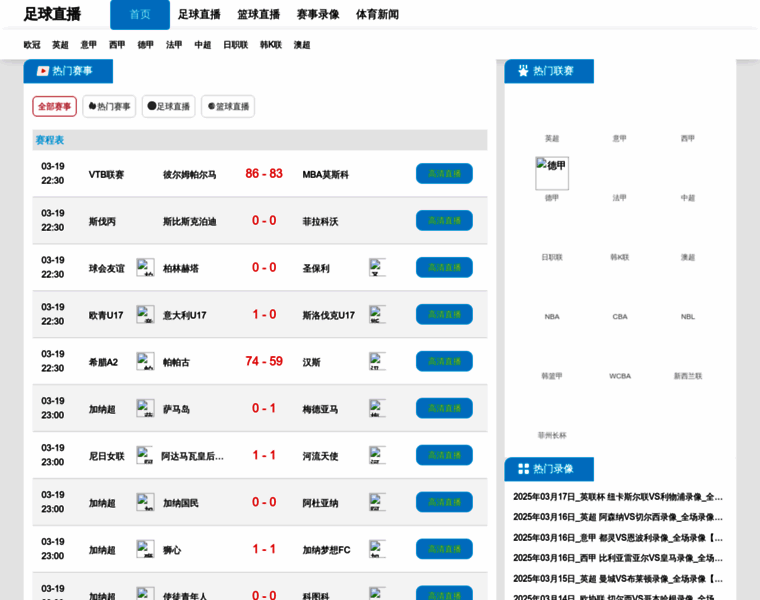Open WCBA in the 热门联赛 panel
The width and height of the screenshot is (760, 600).
click(x=620, y=376)
